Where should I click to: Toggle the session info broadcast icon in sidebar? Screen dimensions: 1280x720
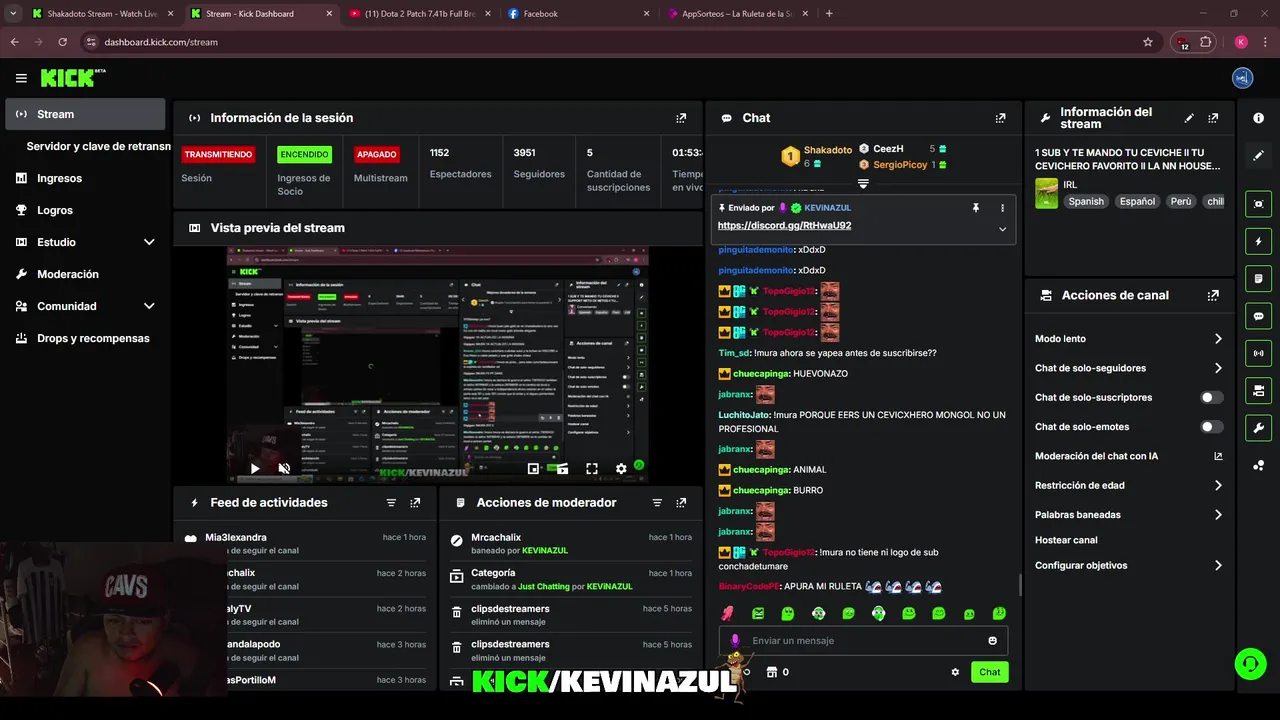coord(1258,353)
